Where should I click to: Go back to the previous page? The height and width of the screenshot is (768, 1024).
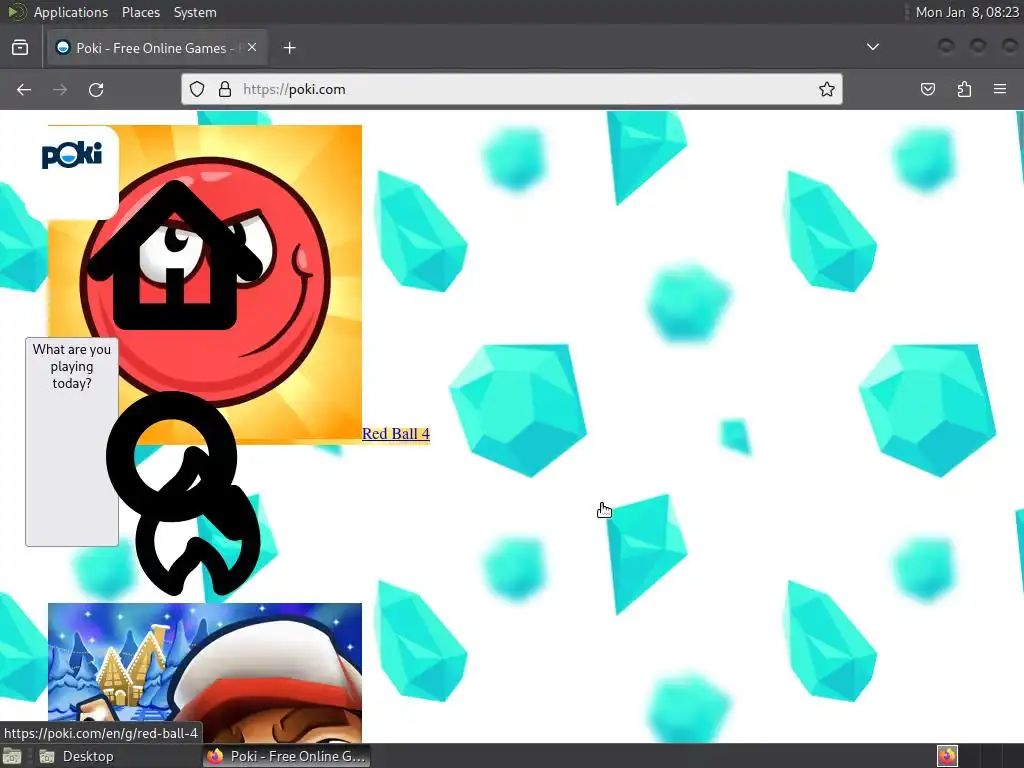[x=24, y=89]
